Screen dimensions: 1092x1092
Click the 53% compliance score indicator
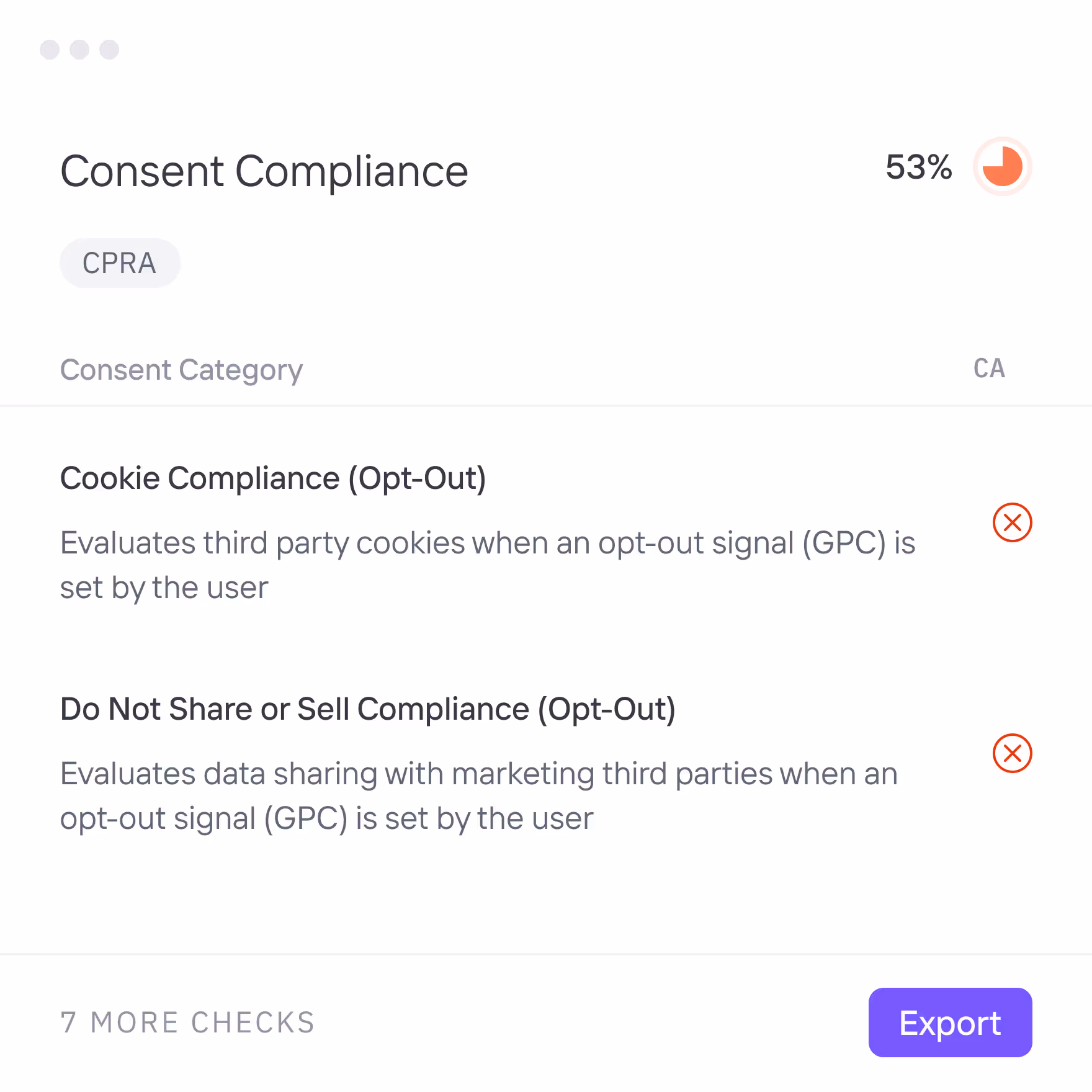(919, 166)
